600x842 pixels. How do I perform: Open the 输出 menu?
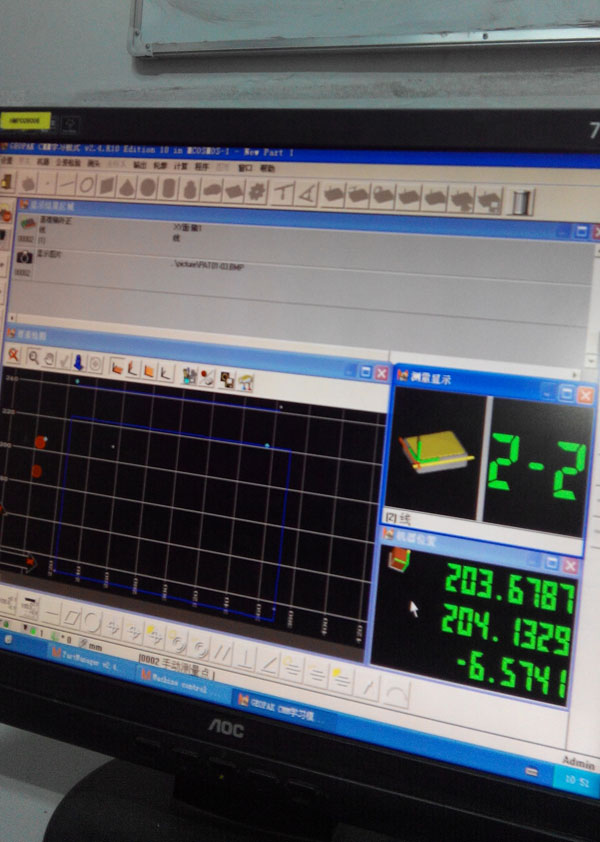[x=140, y=164]
